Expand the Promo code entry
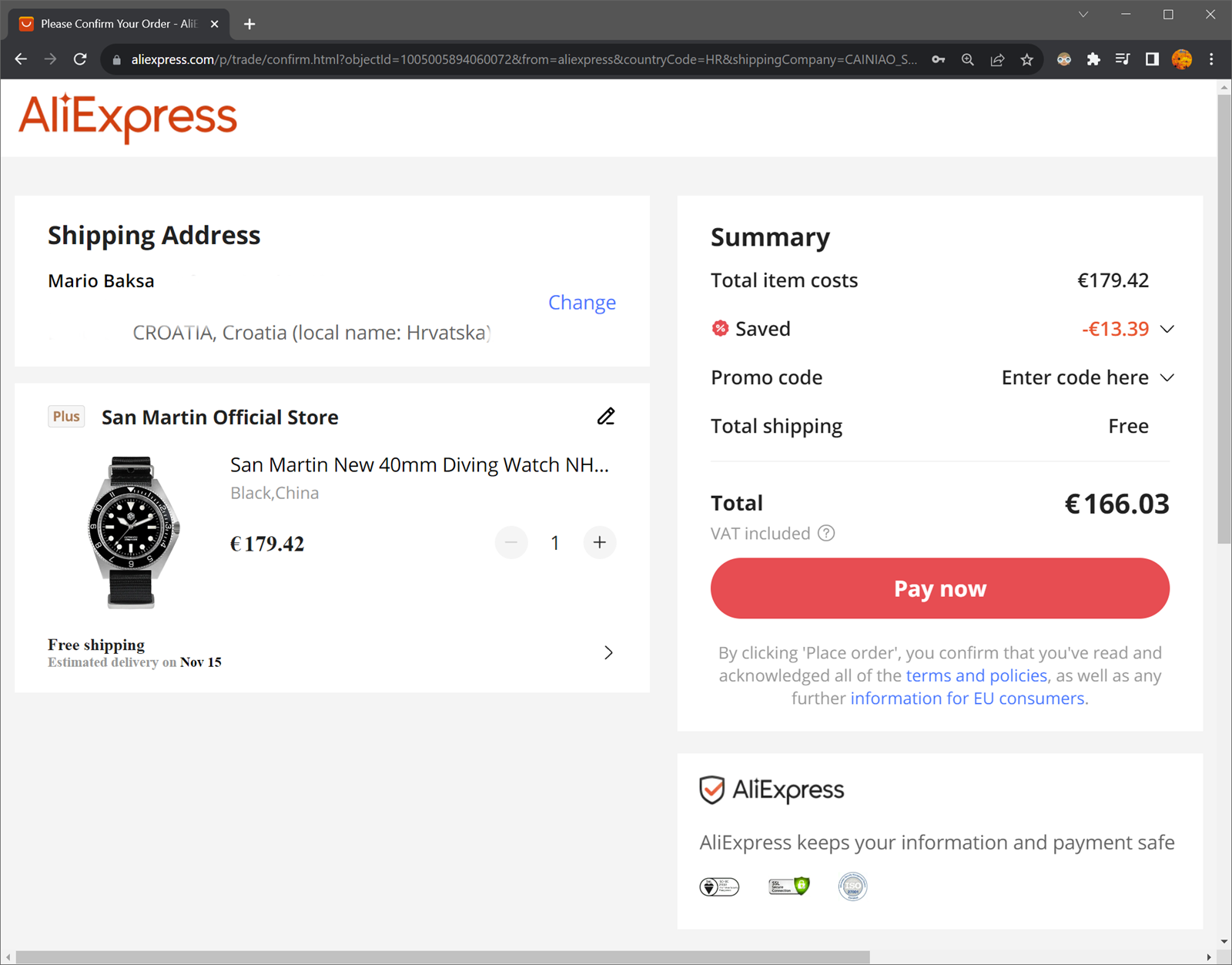1232x965 pixels. (x=1167, y=377)
